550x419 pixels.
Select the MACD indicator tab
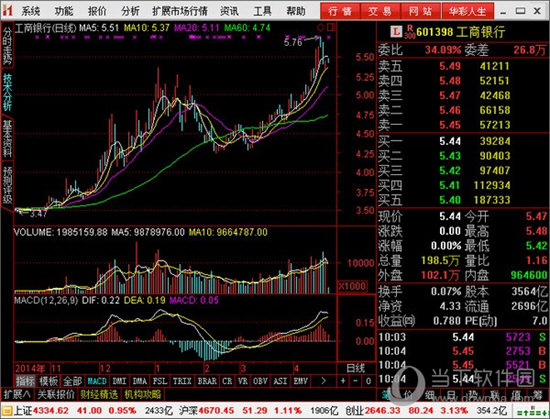pos(97,381)
